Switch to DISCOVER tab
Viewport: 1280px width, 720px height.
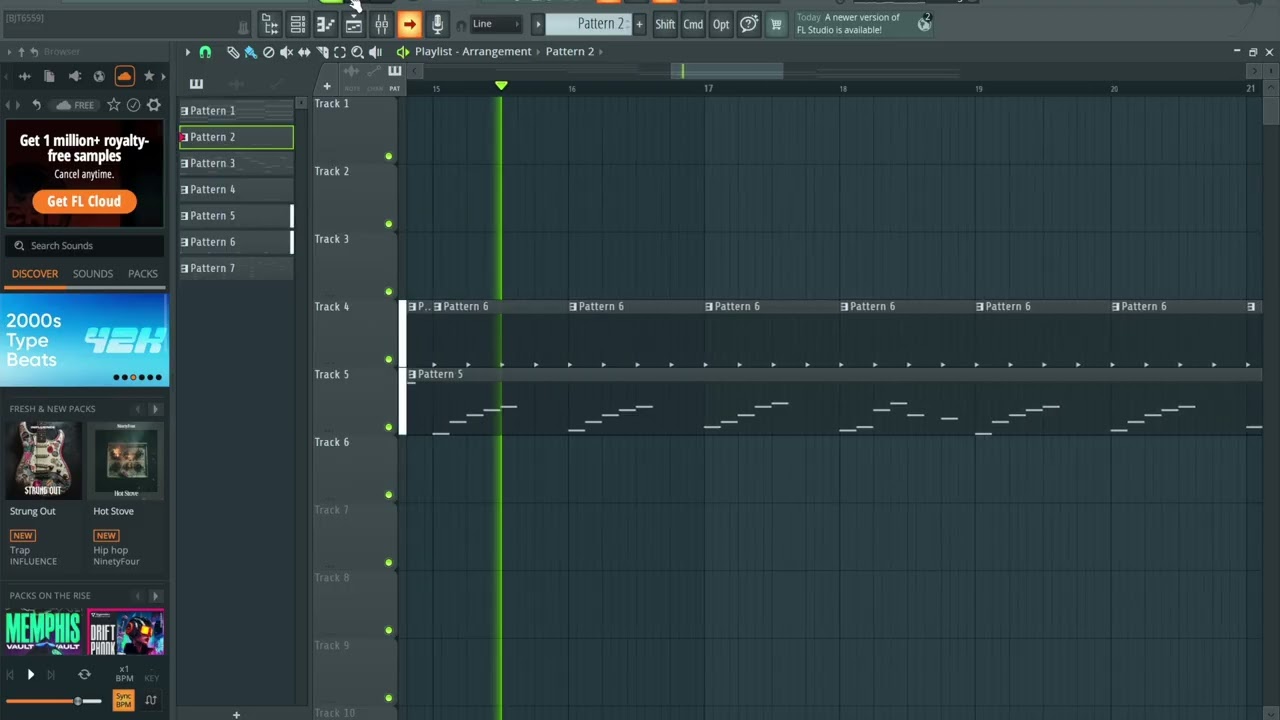pos(35,274)
